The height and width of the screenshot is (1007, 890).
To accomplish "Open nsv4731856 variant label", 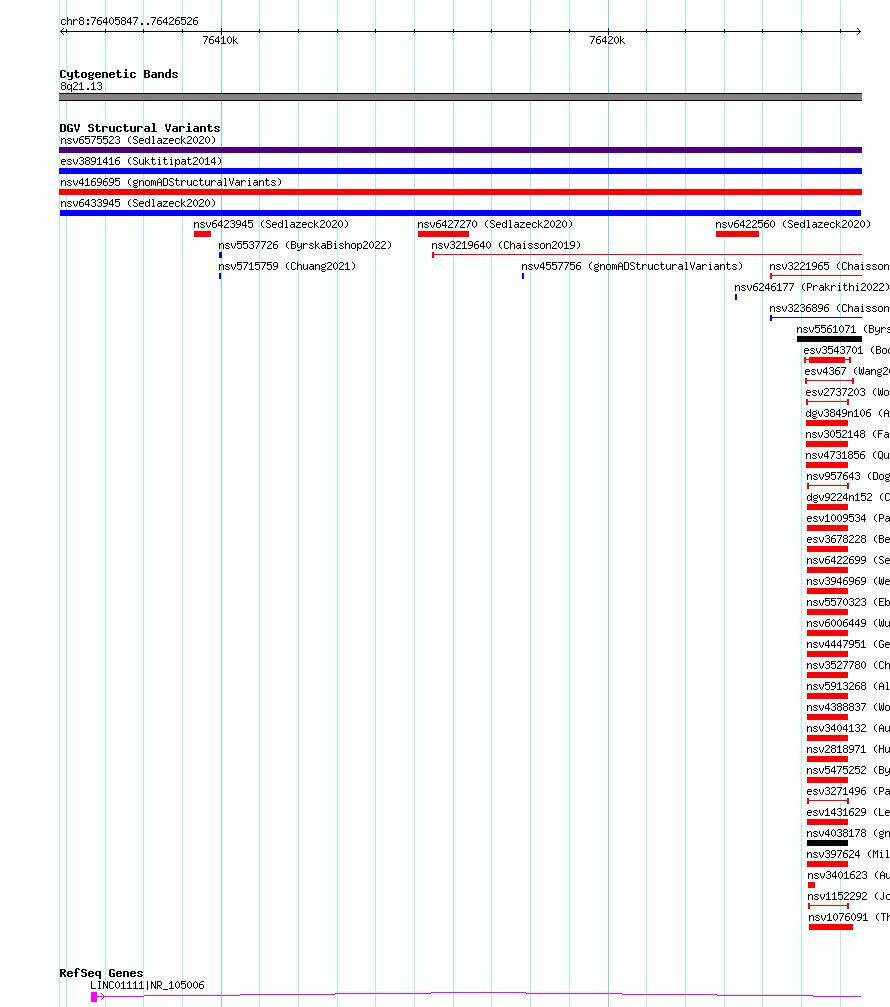I will (x=847, y=455).
